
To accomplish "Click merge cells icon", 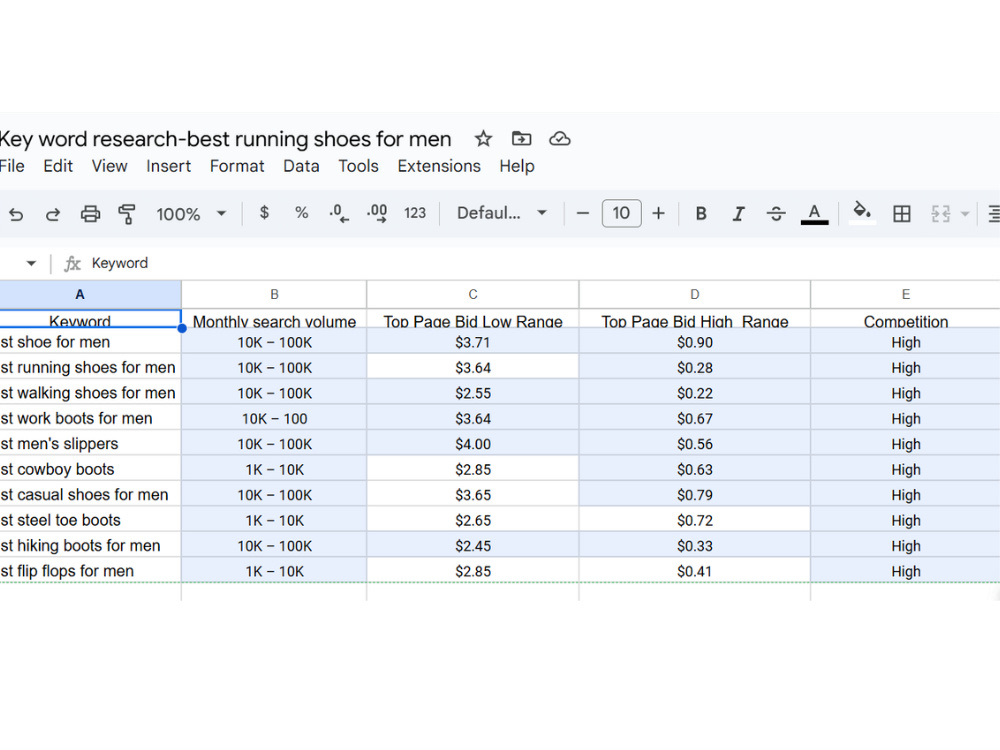I will 941,214.
